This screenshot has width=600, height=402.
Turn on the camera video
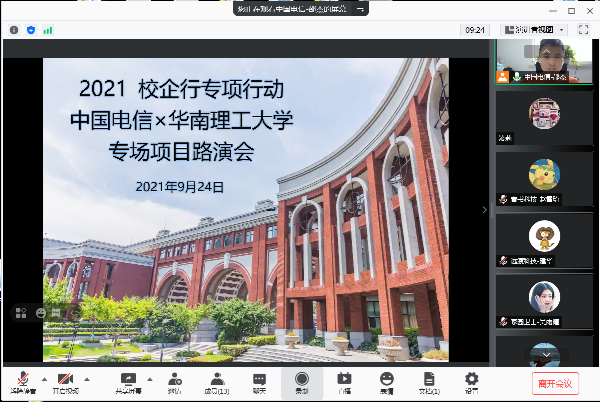point(66,380)
